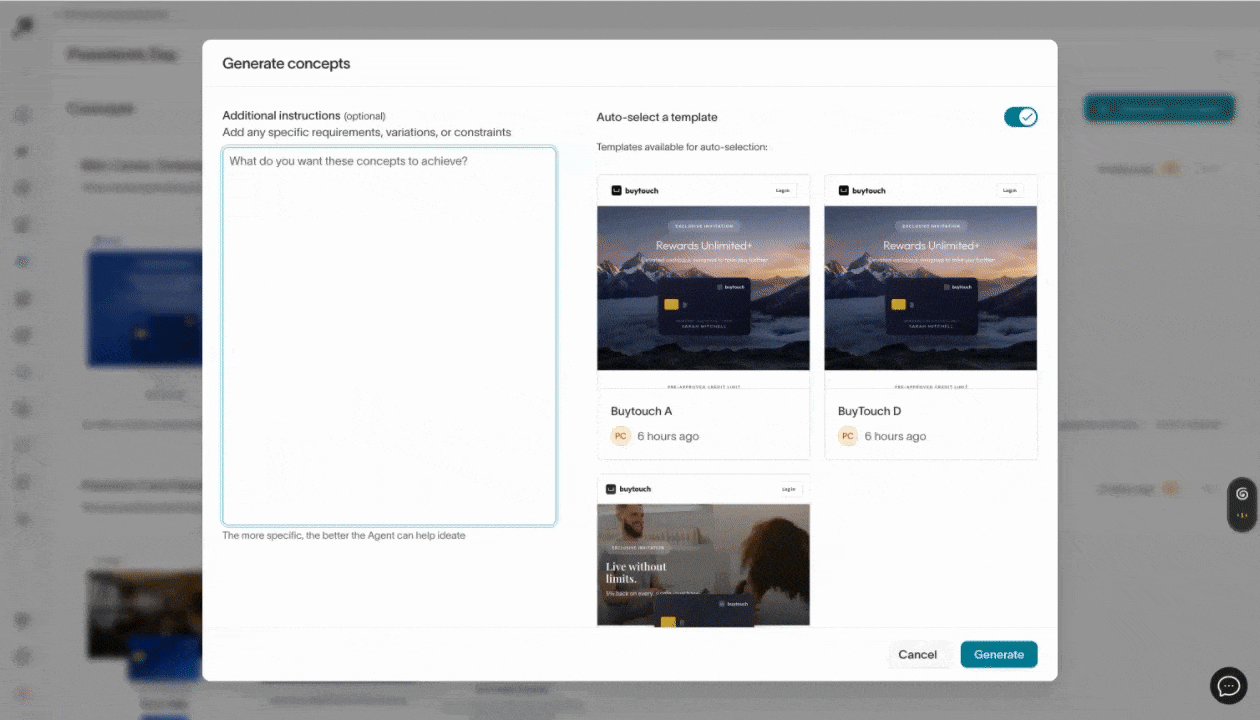Select the Buytouch A template image

[x=703, y=288]
